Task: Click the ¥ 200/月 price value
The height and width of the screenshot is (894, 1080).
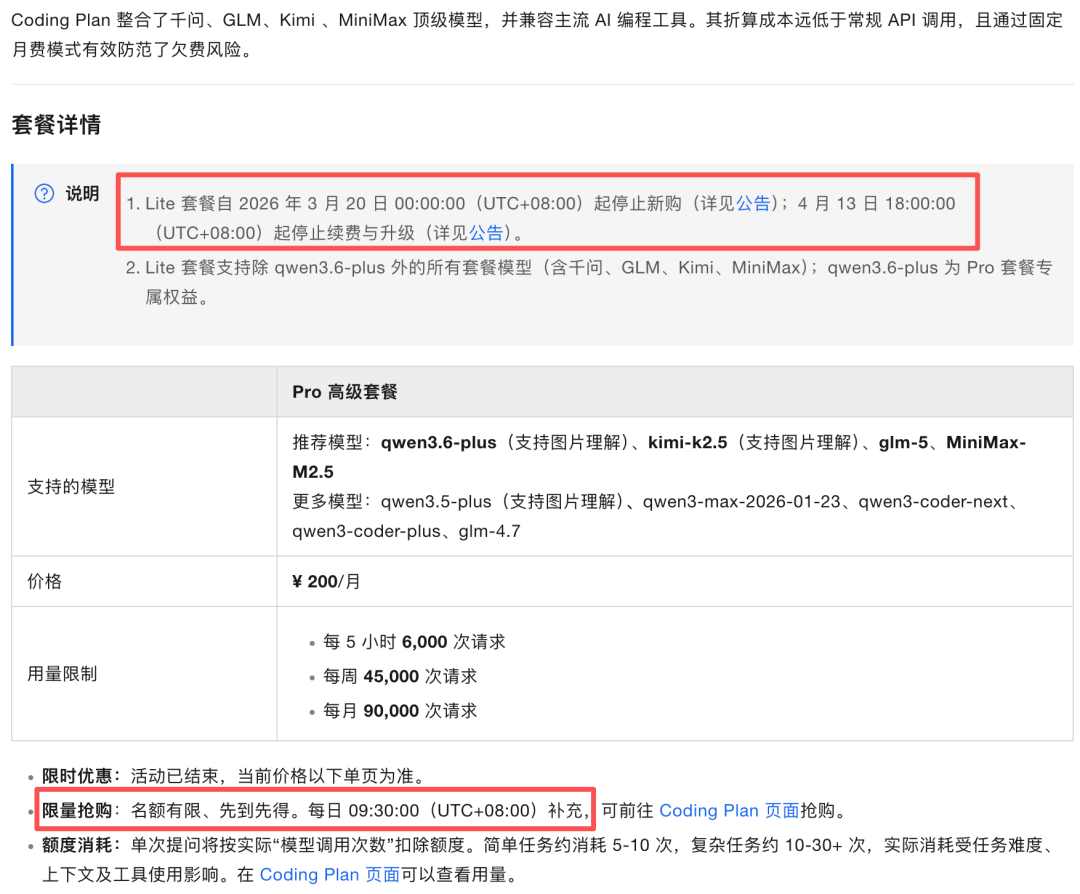Action: click(326, 581)
